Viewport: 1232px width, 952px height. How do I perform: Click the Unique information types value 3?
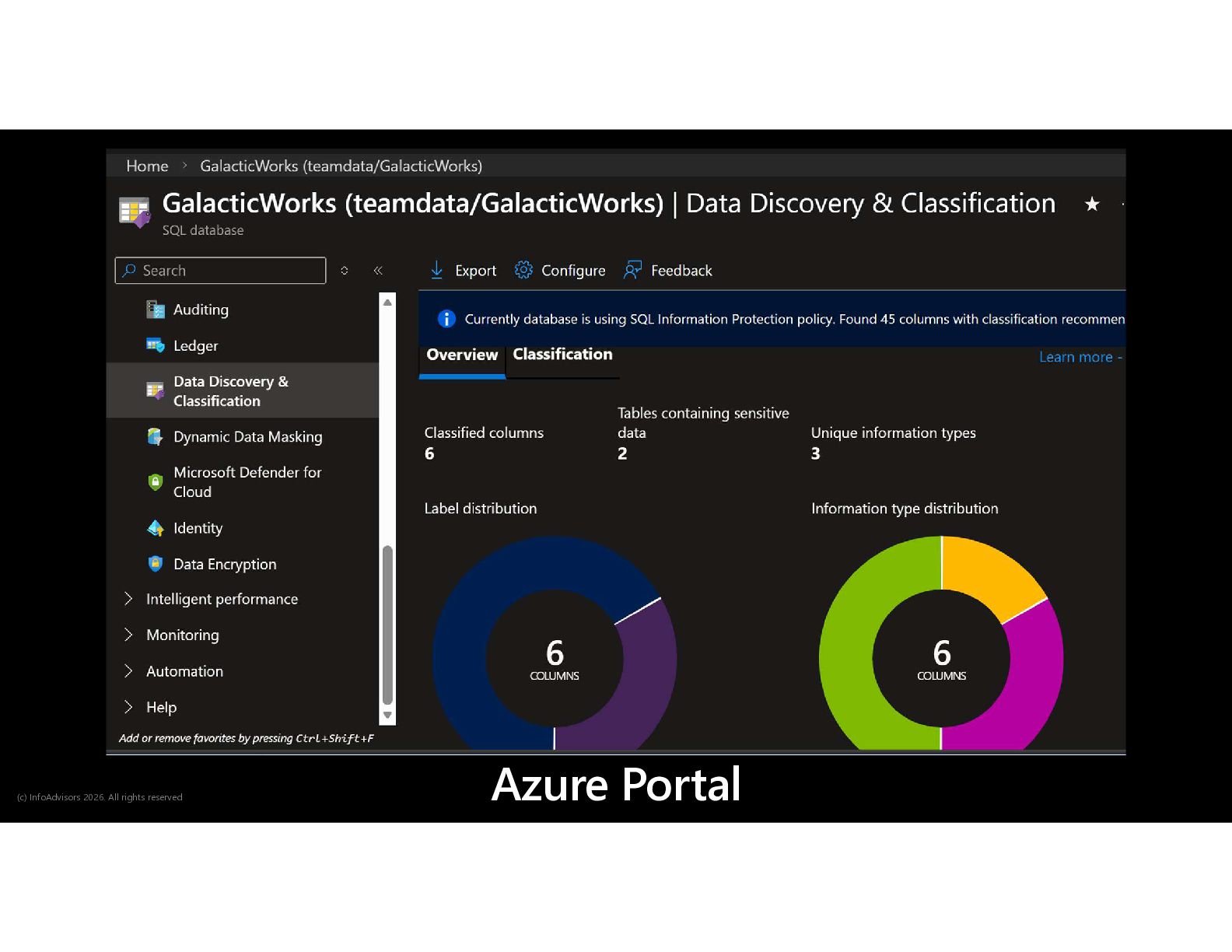(815, 453)
